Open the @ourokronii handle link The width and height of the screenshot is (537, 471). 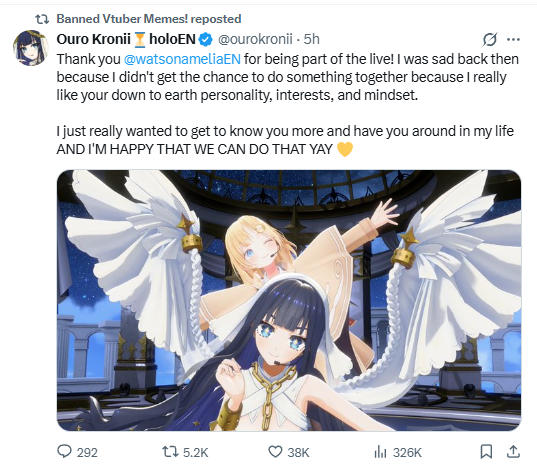tap(255, 39)
